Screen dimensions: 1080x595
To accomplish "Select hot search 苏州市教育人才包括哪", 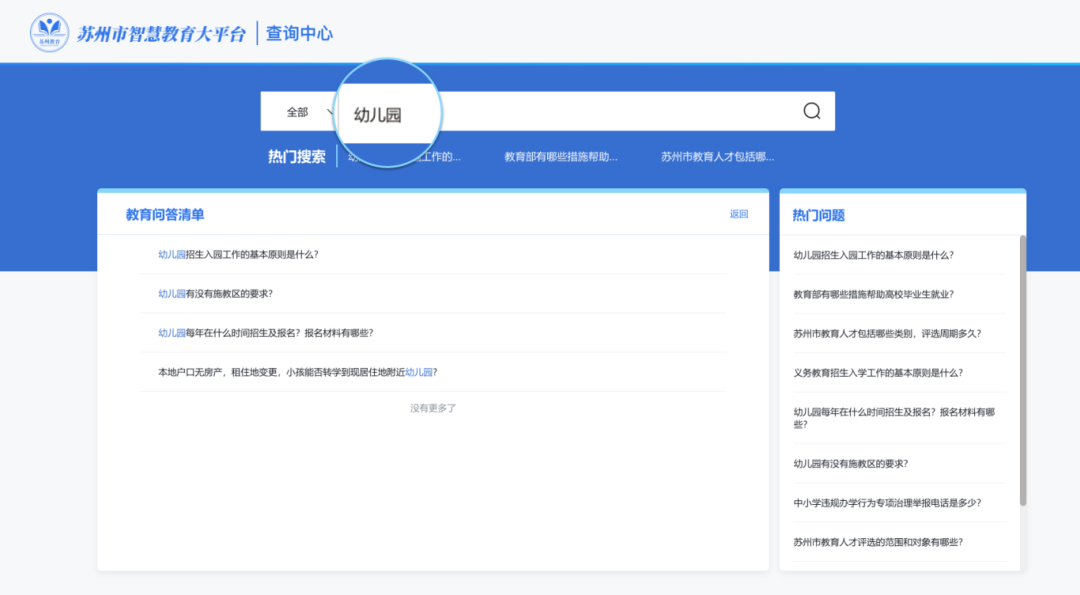I will 717,157.
